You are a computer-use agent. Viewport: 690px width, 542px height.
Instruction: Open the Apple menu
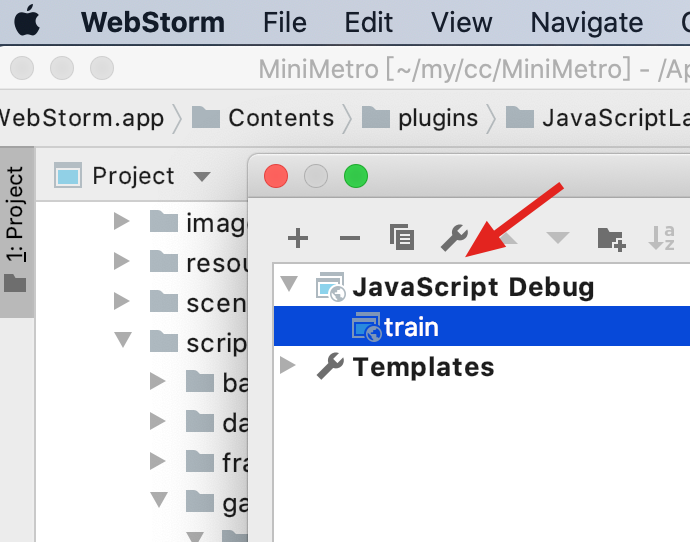tap(27, 21)
